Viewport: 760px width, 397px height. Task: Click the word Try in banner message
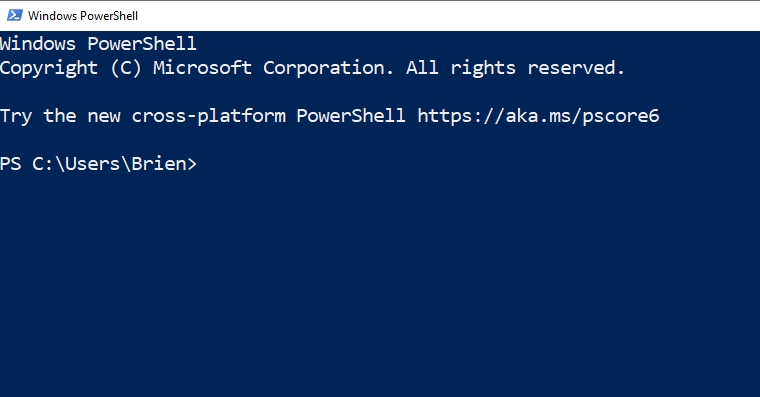click(x=16, y=116)
